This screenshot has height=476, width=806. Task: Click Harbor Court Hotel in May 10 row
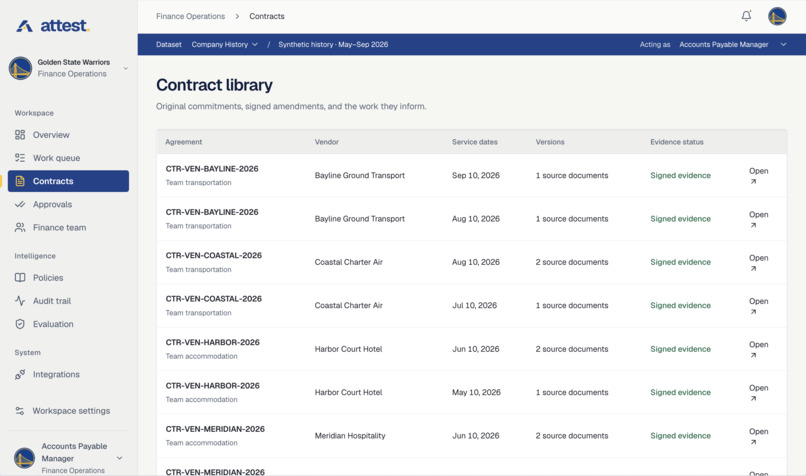tap(348, 392)
